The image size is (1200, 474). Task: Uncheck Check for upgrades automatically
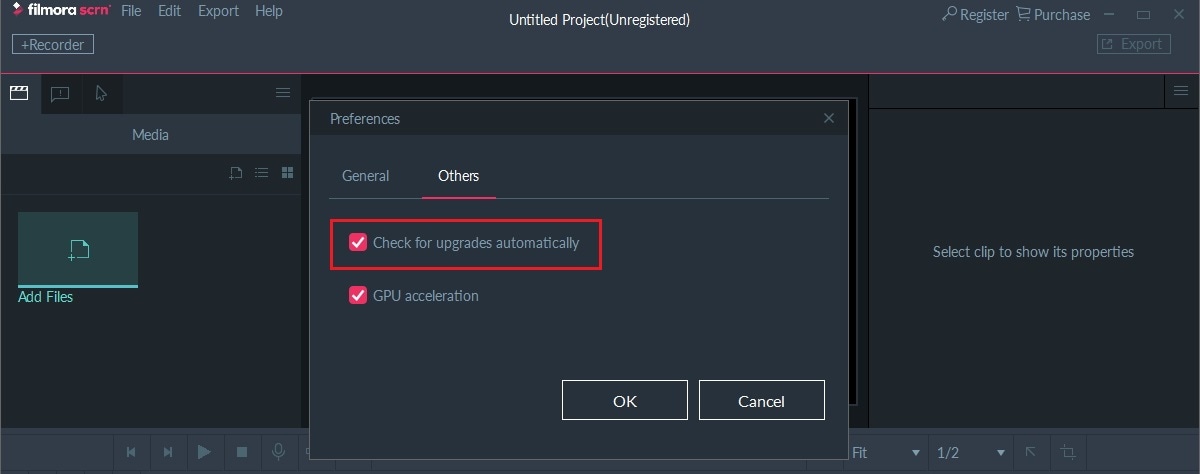point(358,243)
